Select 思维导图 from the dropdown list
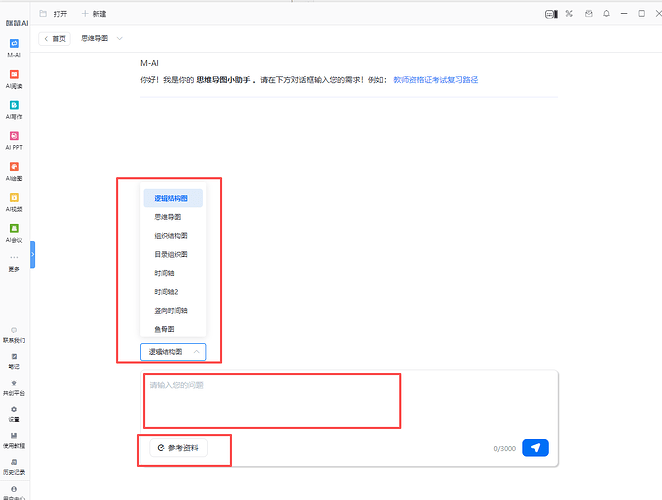 pos(166,217)
